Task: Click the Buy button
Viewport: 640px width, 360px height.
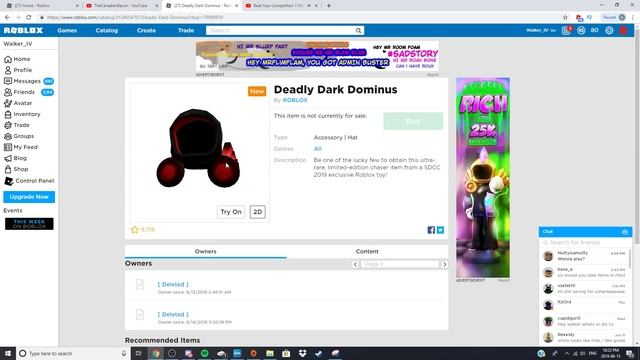Action: pyautogui.click(x=413, y=121)
